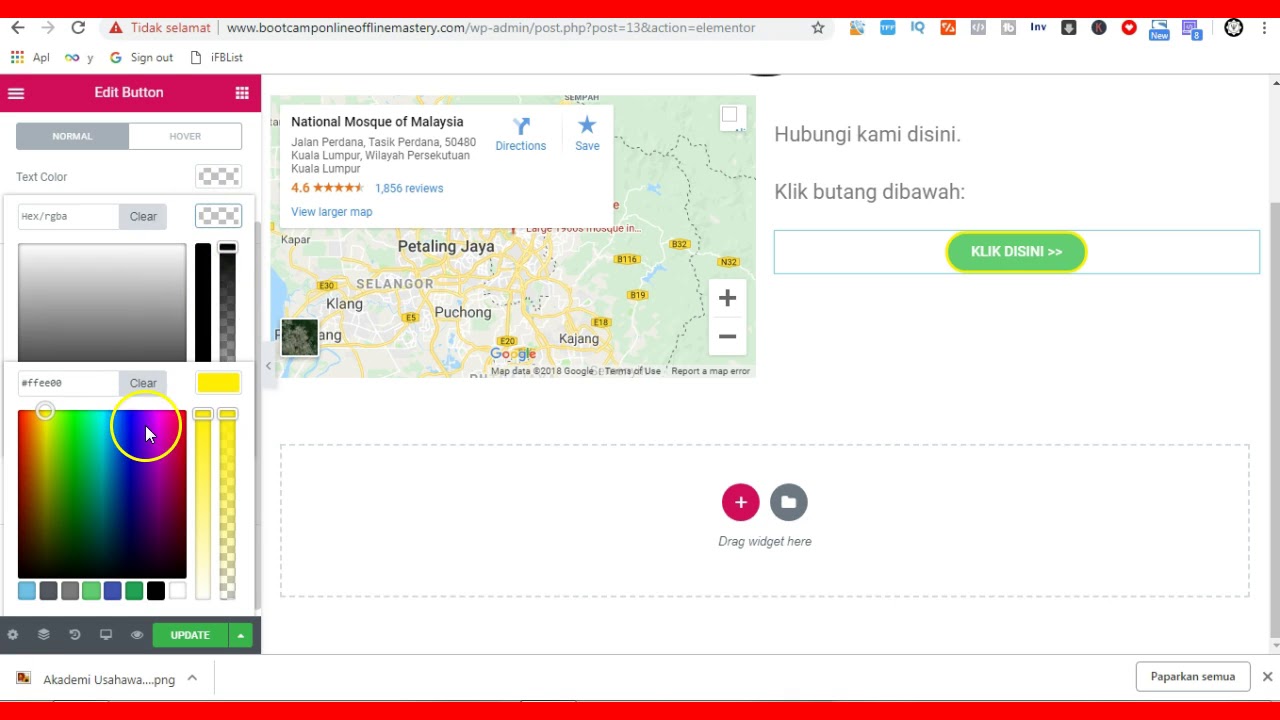Click the Text Color swatch
1280x720 pixels.
click(x=219, y=177)
